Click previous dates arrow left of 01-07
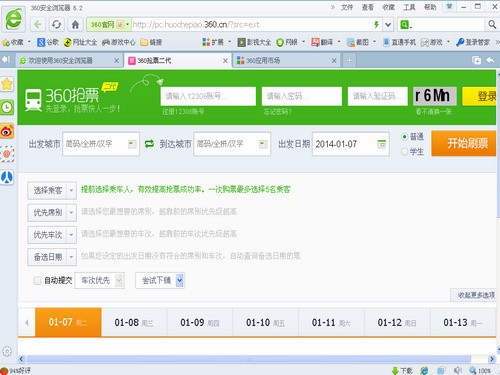 click(27, 322)
